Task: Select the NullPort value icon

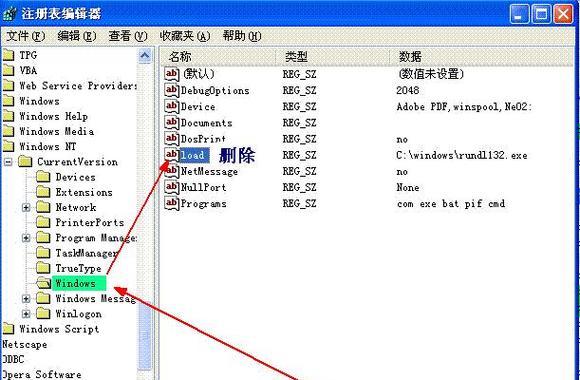Action: 171,187
